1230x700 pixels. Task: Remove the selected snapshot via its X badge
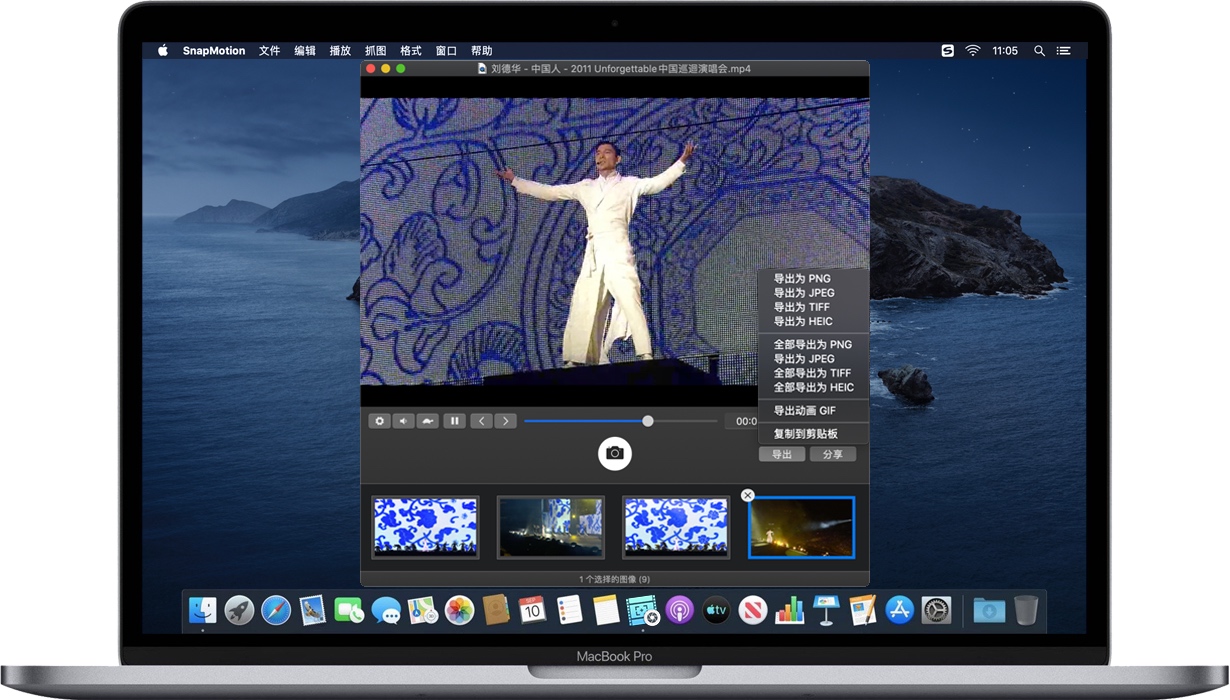[x=748, y=495]
